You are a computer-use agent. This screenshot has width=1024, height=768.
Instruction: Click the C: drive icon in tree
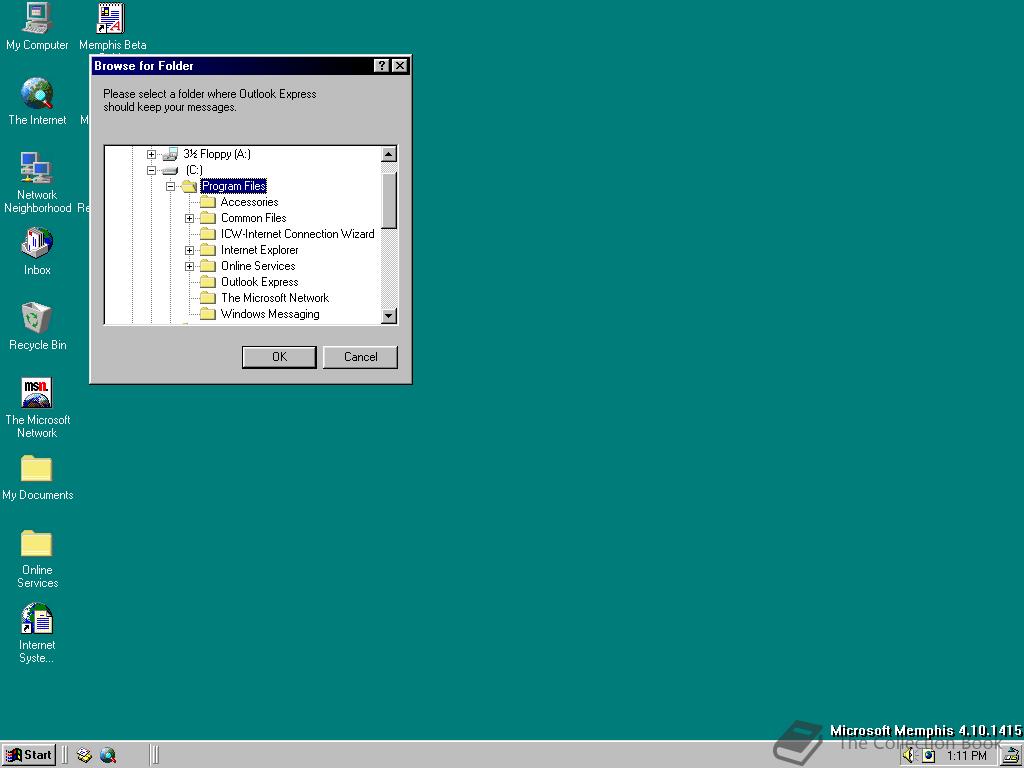(x=170, y=170)
